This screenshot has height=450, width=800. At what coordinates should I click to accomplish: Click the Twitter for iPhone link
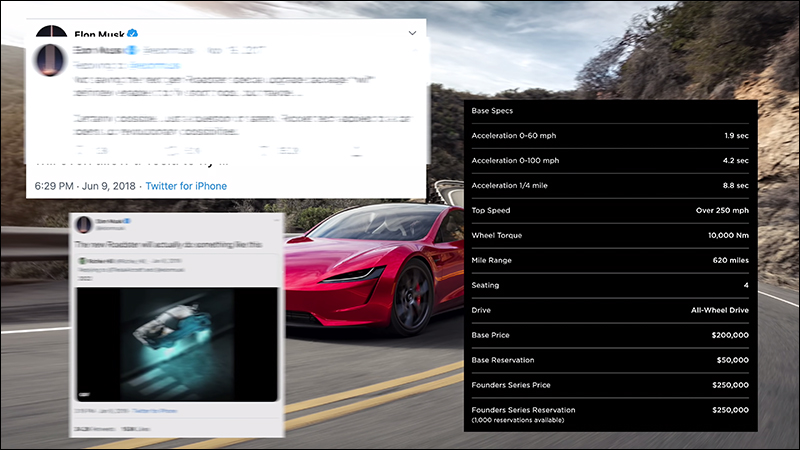coord(186,186)
